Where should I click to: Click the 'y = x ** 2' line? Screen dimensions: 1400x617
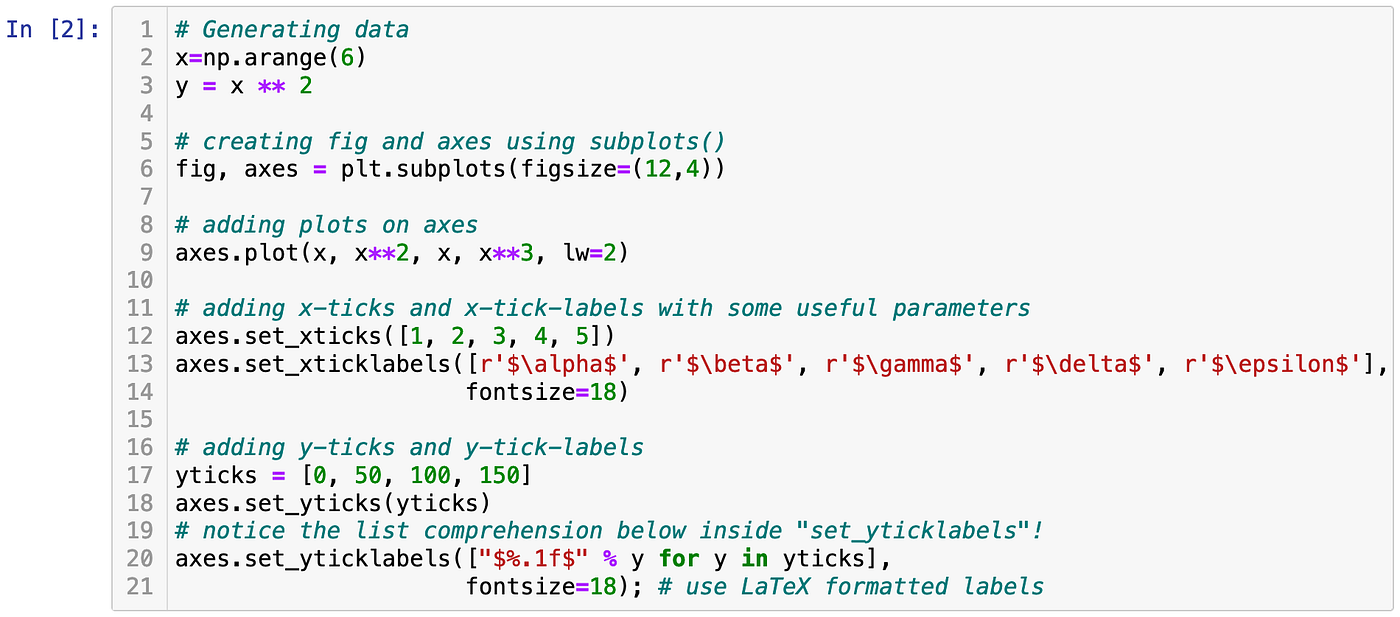(x=244, y=86)
